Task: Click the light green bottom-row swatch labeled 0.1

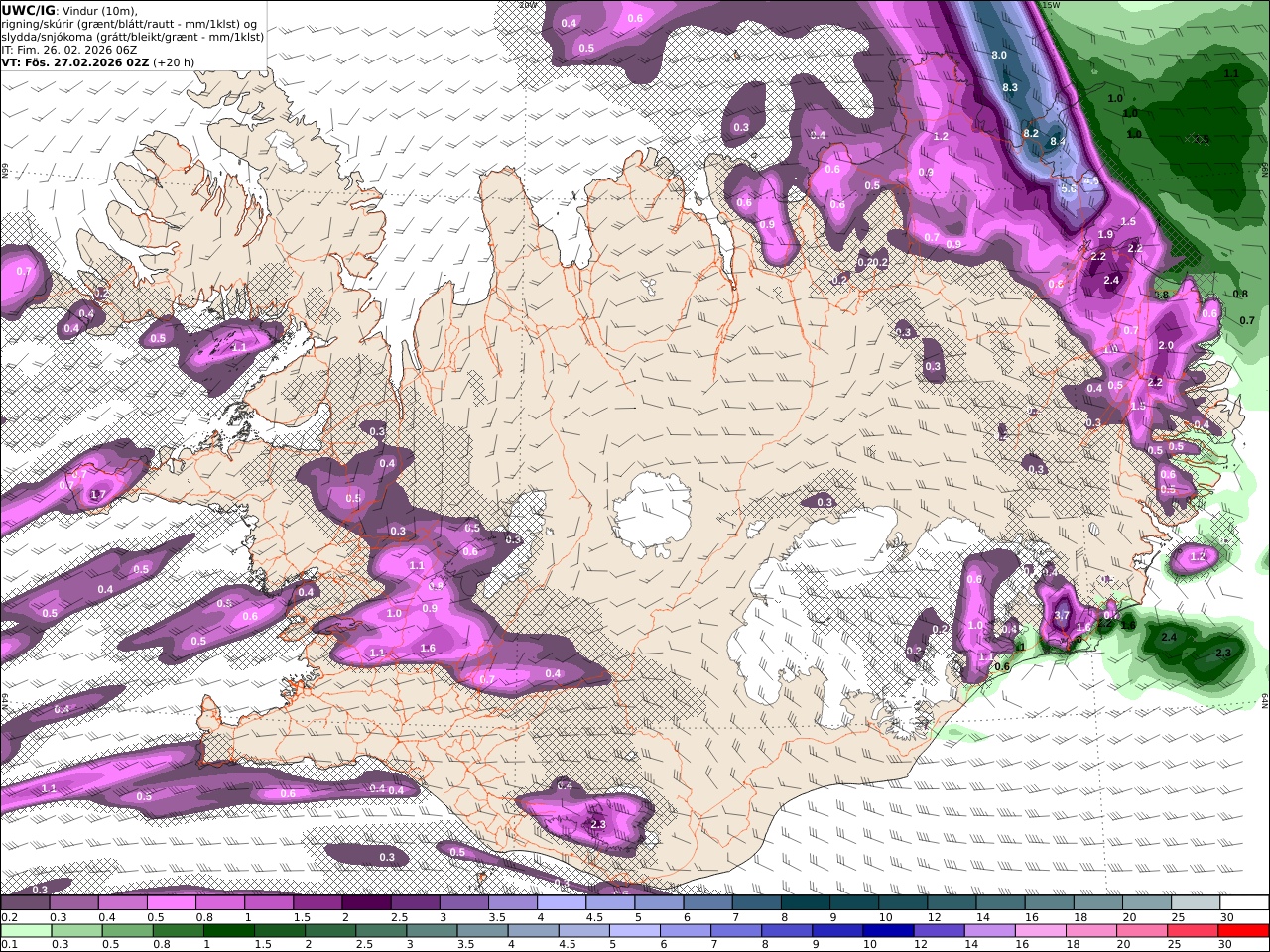Action: pos(26,931)
